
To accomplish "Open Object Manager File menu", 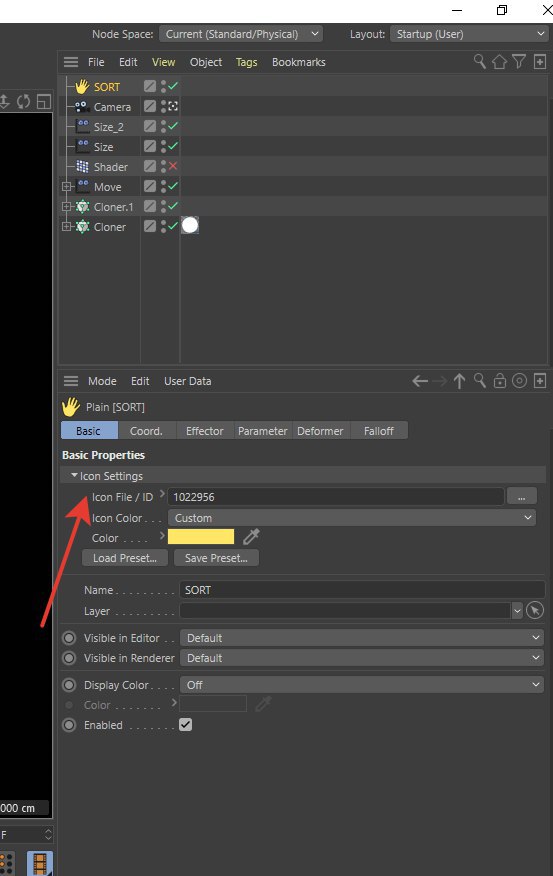I will point(96,62).
